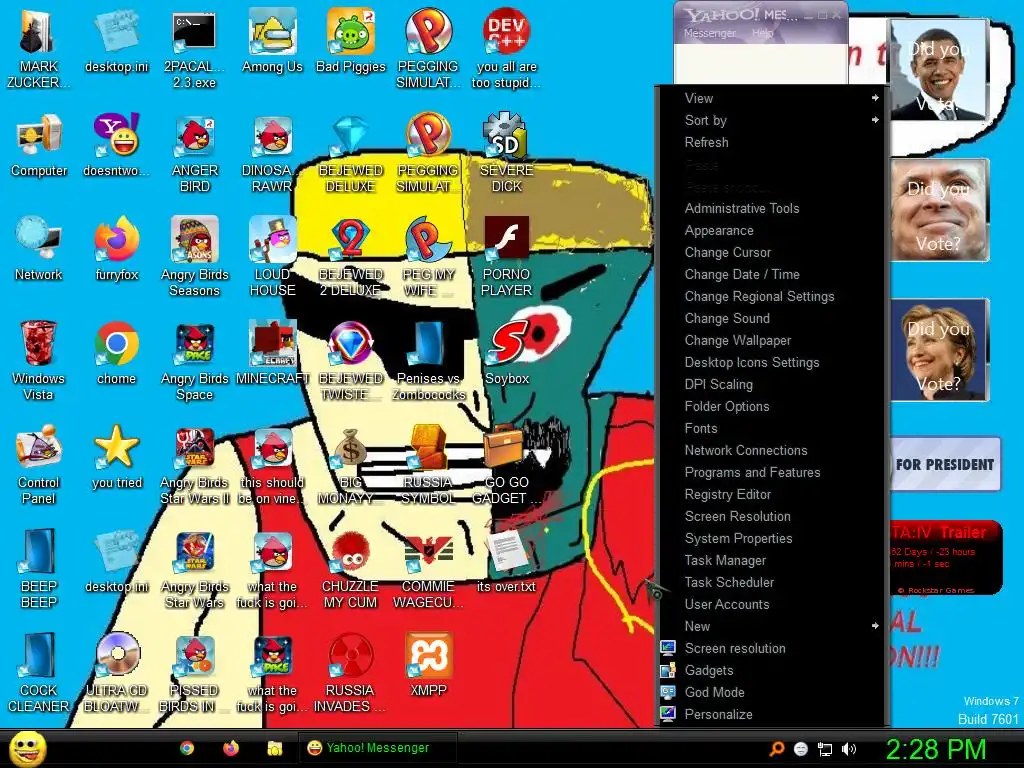Viewport: 1024px width, 768px height.
Task: Open Firefox from the taskbar
Action: (x=231, y=748)
